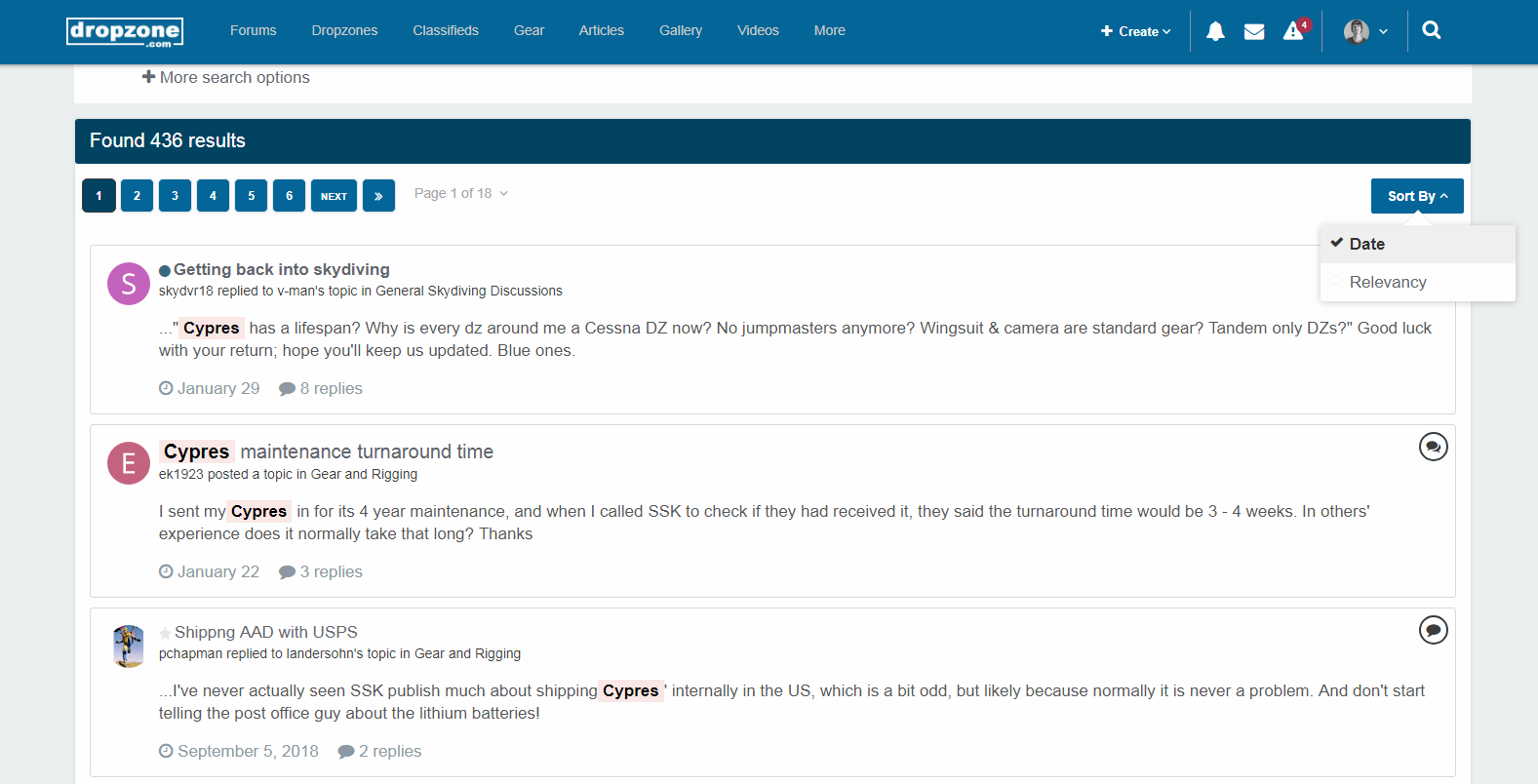Open the Dropzones menu
The image size is (1538, 784).
(x=344, y=30)
